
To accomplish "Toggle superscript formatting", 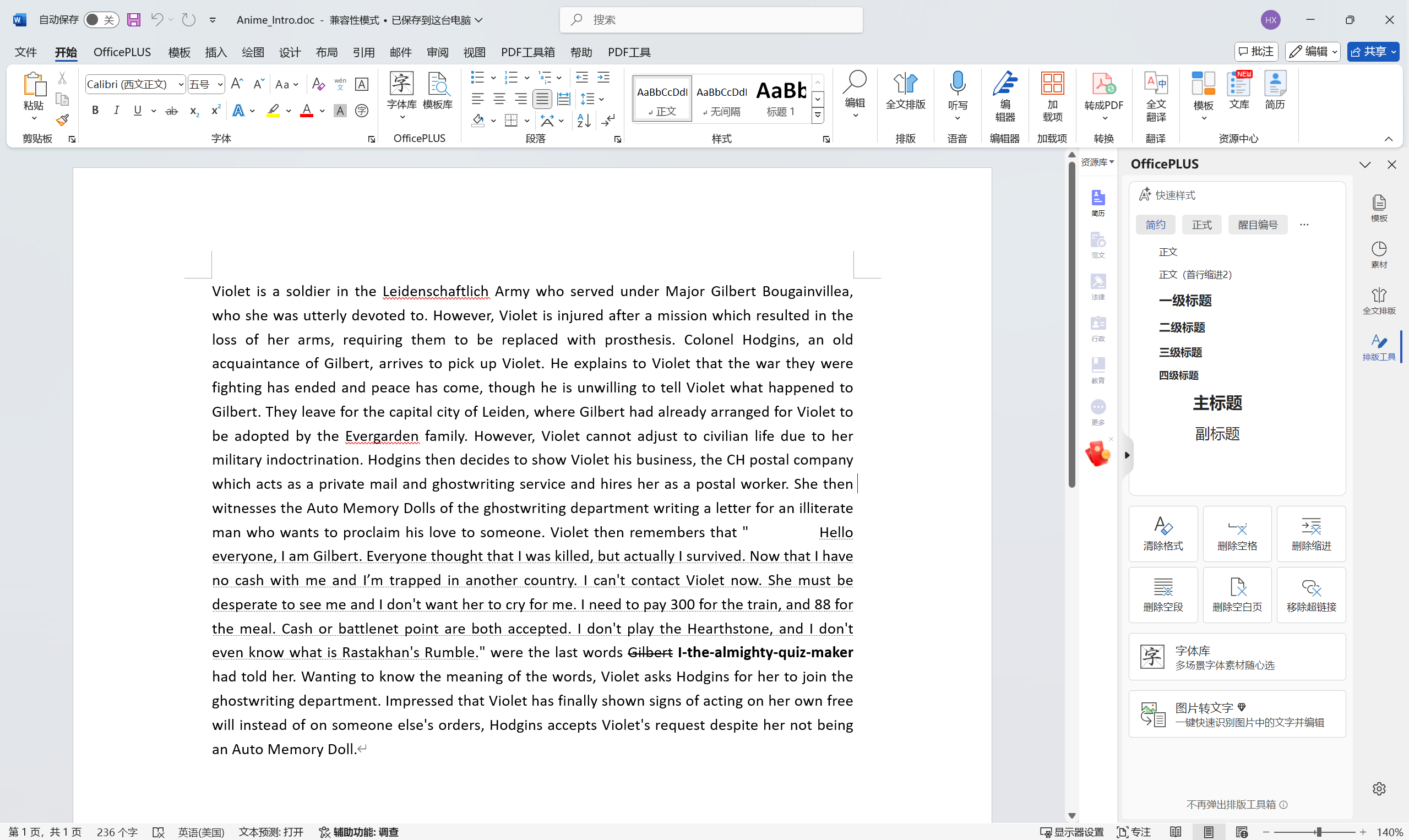I will 215,111.
